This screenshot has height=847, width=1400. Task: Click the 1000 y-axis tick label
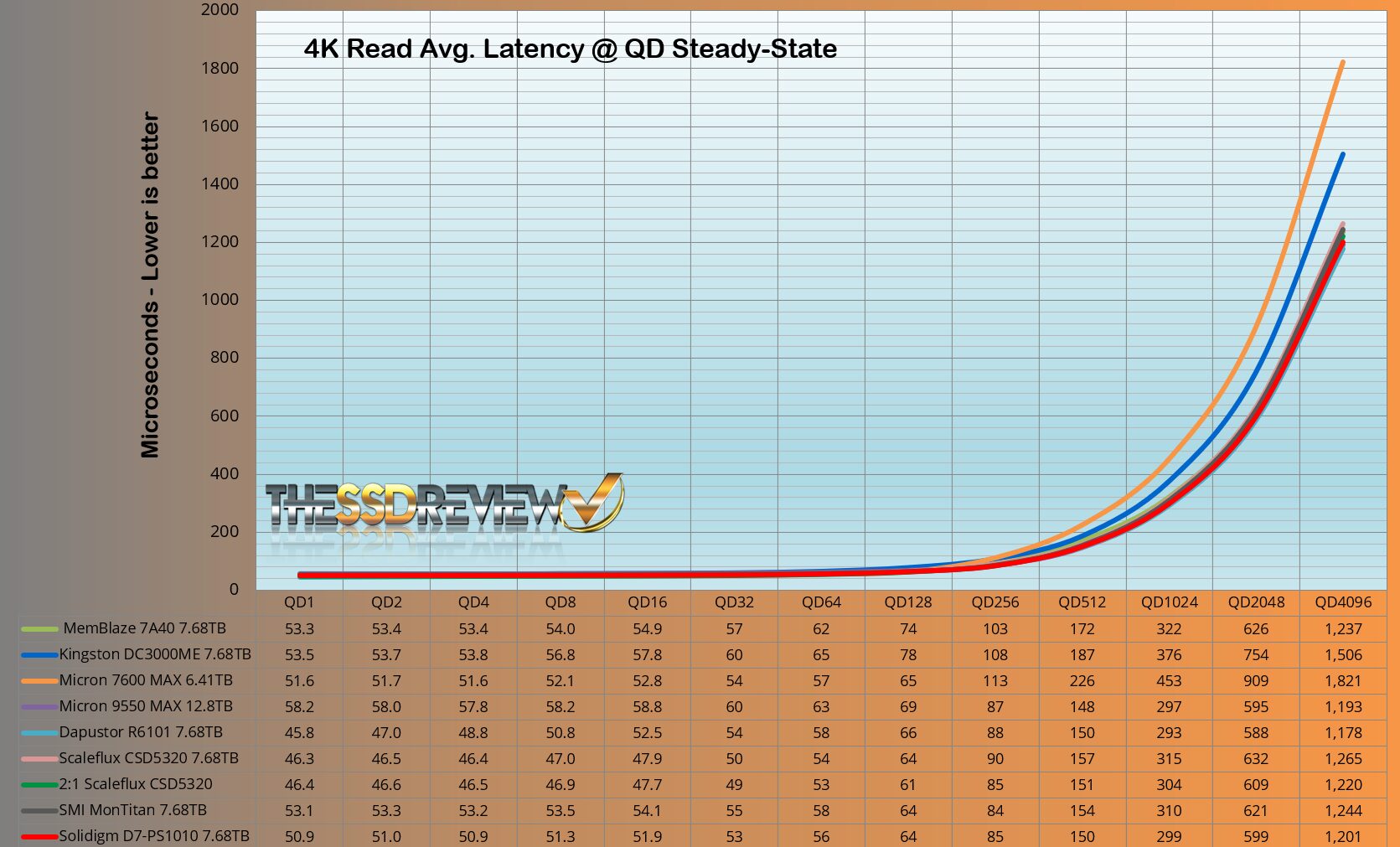coord(220,300)
